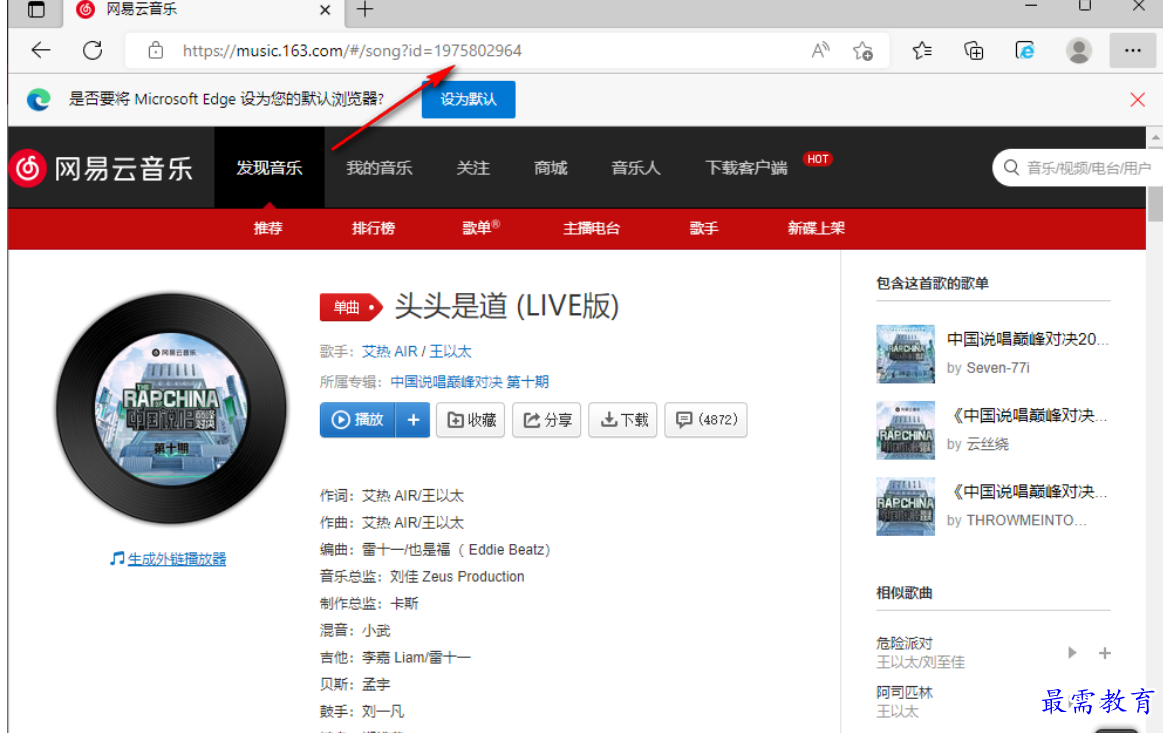
Task: Open comments button showing (4872)
Action: coord(706,420)
